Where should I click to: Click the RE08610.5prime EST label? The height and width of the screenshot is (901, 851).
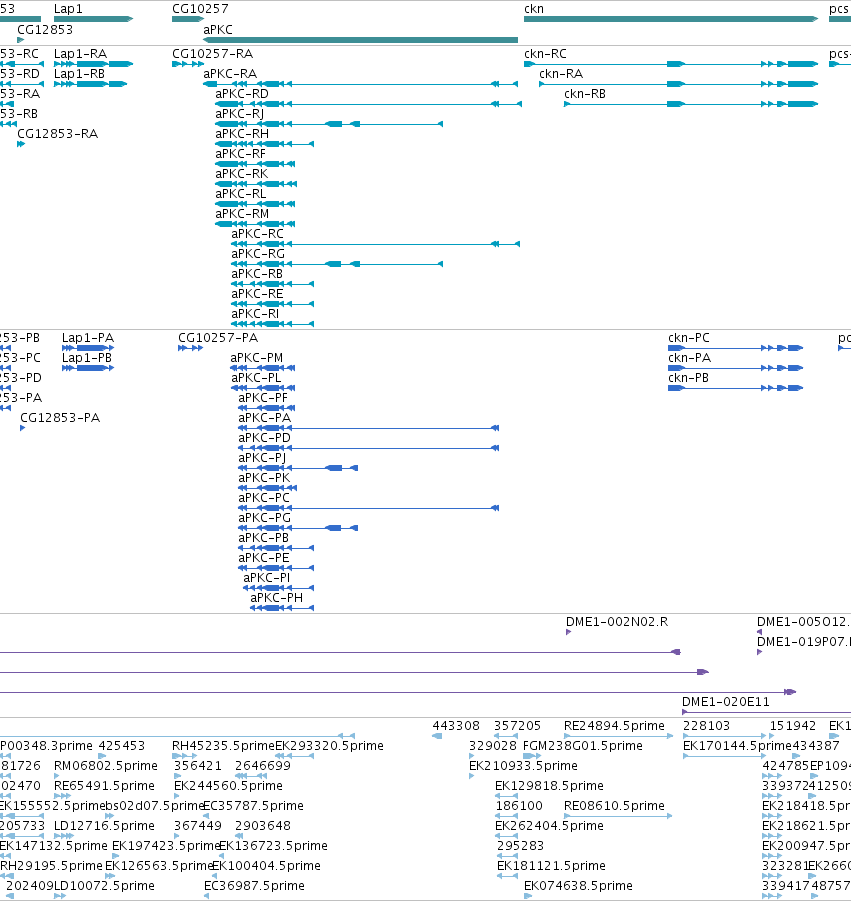click(614, 806)
